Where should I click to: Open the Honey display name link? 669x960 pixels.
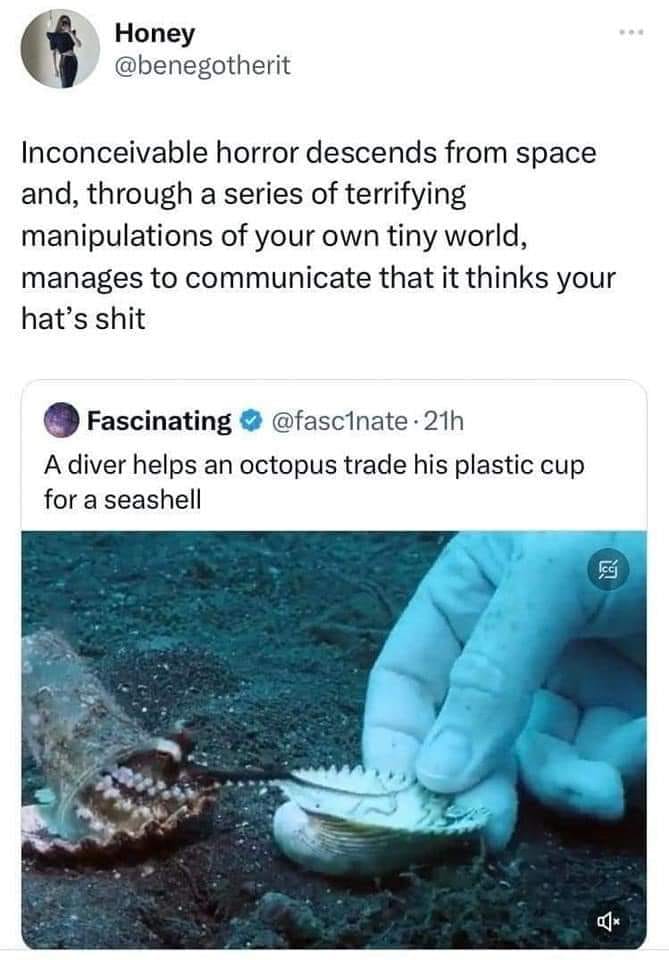click(155, 33)
